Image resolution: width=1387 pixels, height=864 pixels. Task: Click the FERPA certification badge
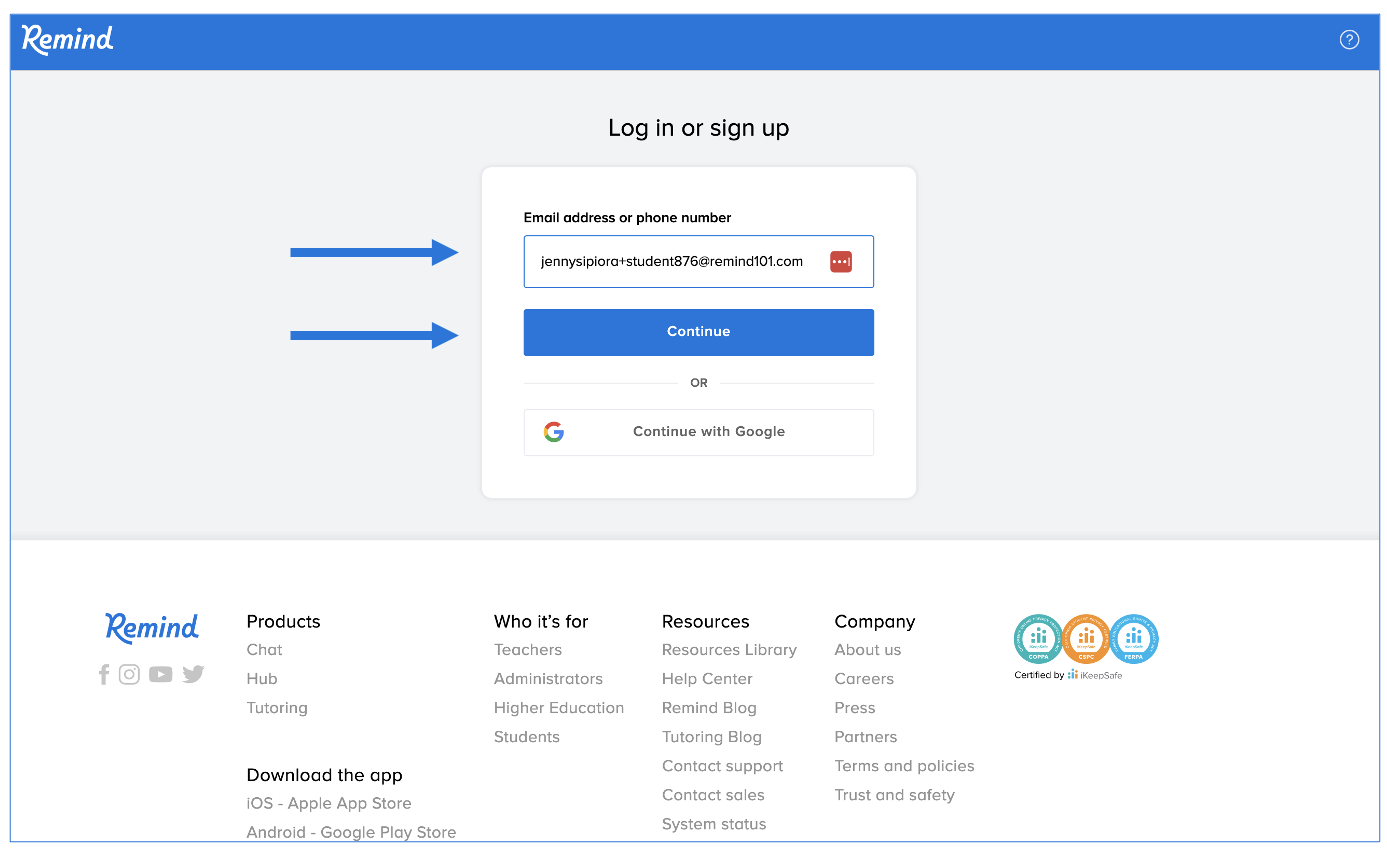[1134, 639]
